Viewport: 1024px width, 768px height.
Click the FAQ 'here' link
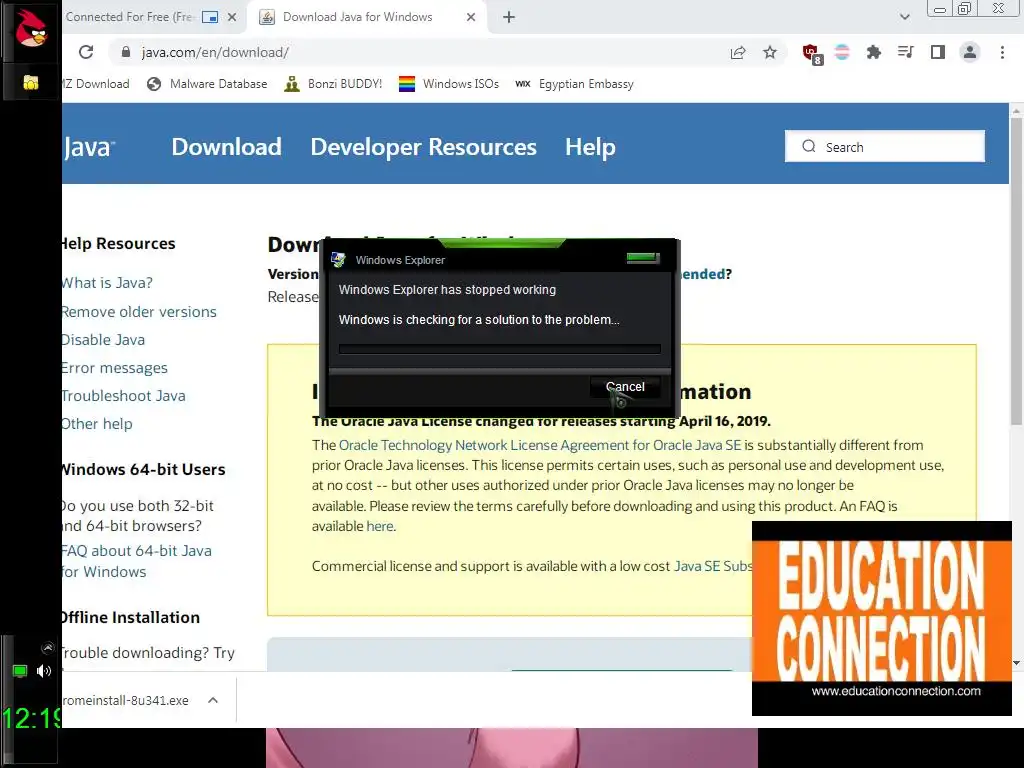(379, 526)
